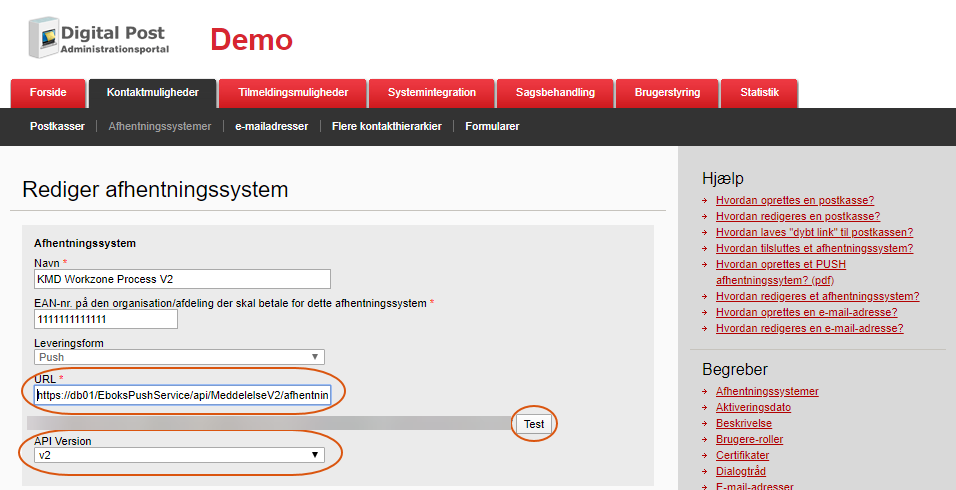Image resolution: width=956 pixels, height=490 pixels.
Task: Open the Postkasser submenu item
Action: coord(57,126)
